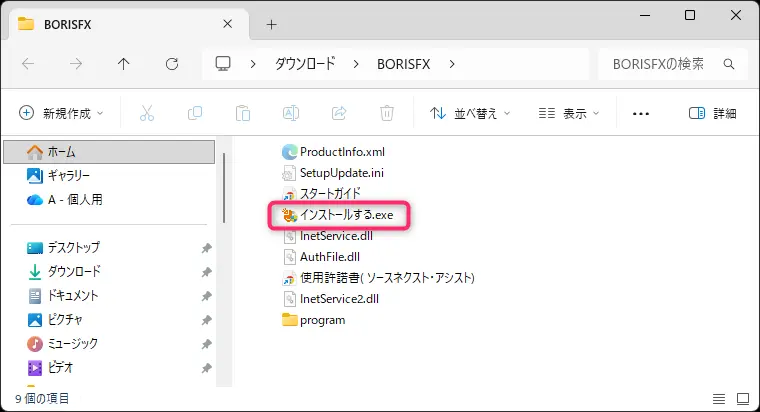Click the This PC monitor icon
The height and width of the screenshot is (412, 760).
pos(223,64)
